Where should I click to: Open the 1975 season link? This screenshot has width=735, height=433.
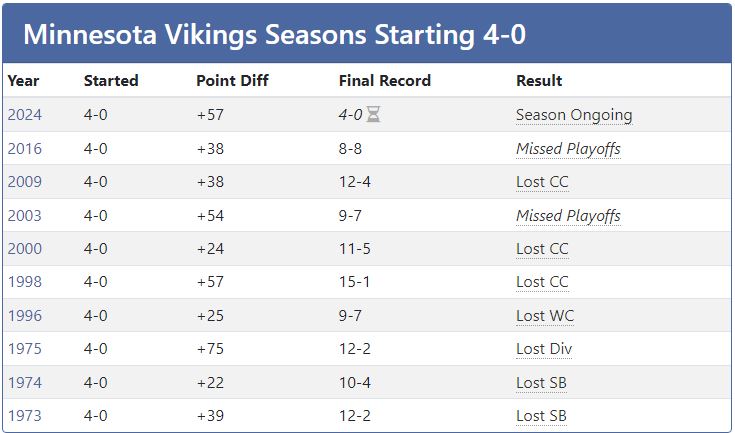coord(25,349)
